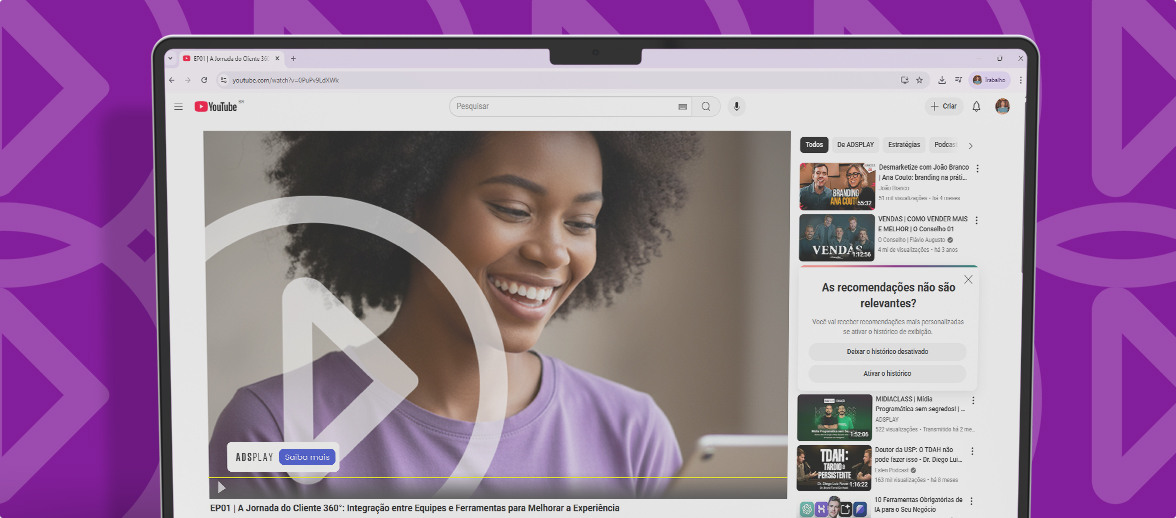Viewport: 1176px width, 518px height.
Task: Open the YouTube hamburger guide menu
Action: (x=178, y=107)
